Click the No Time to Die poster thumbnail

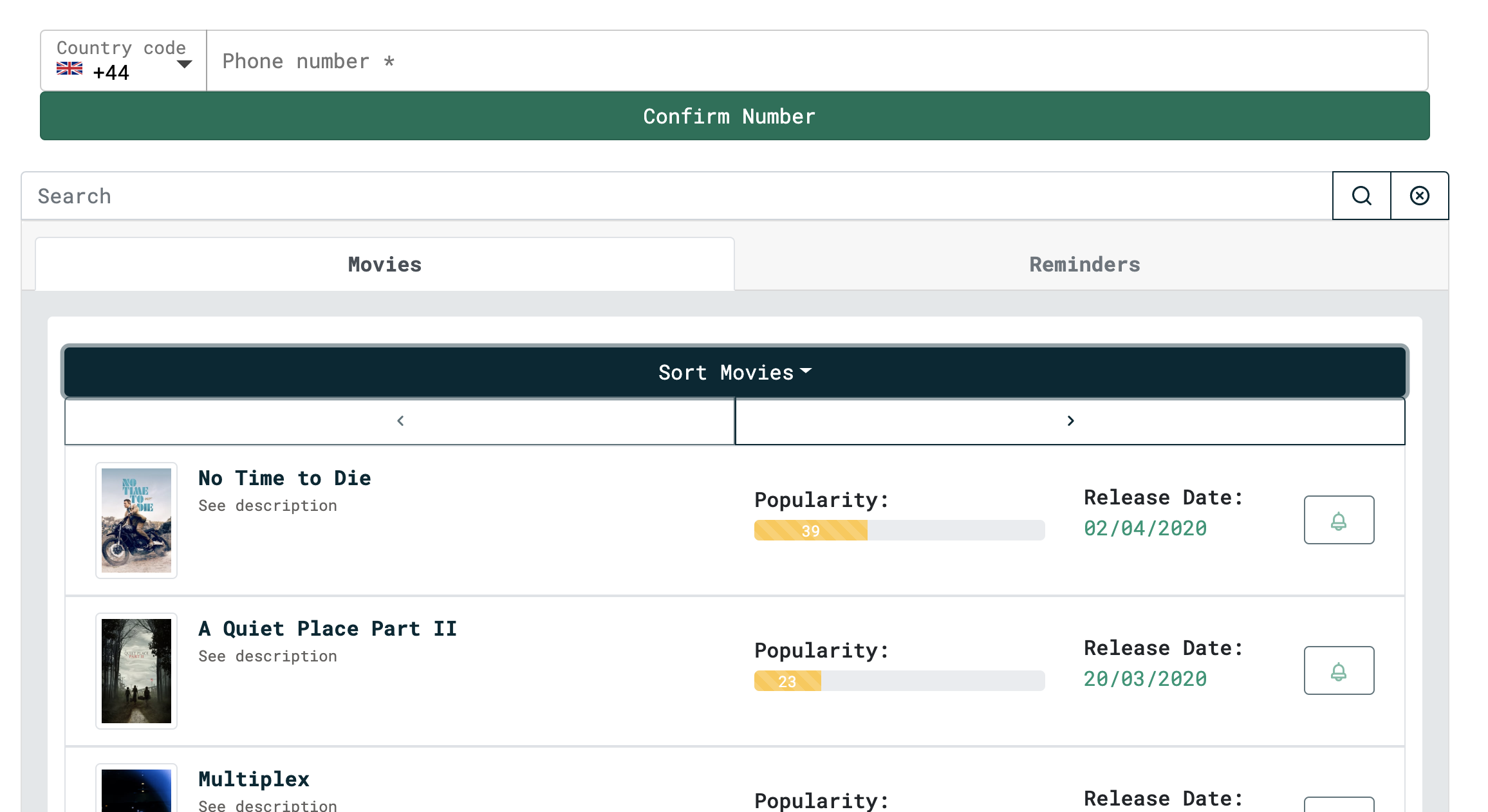(136, 520)
